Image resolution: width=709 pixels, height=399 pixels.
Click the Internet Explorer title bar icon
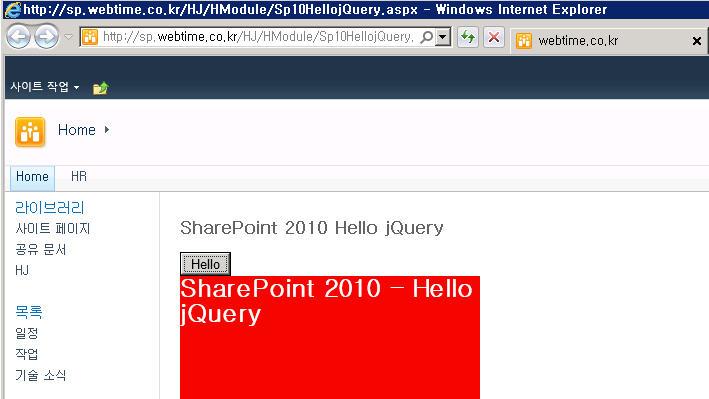[12, 10]
